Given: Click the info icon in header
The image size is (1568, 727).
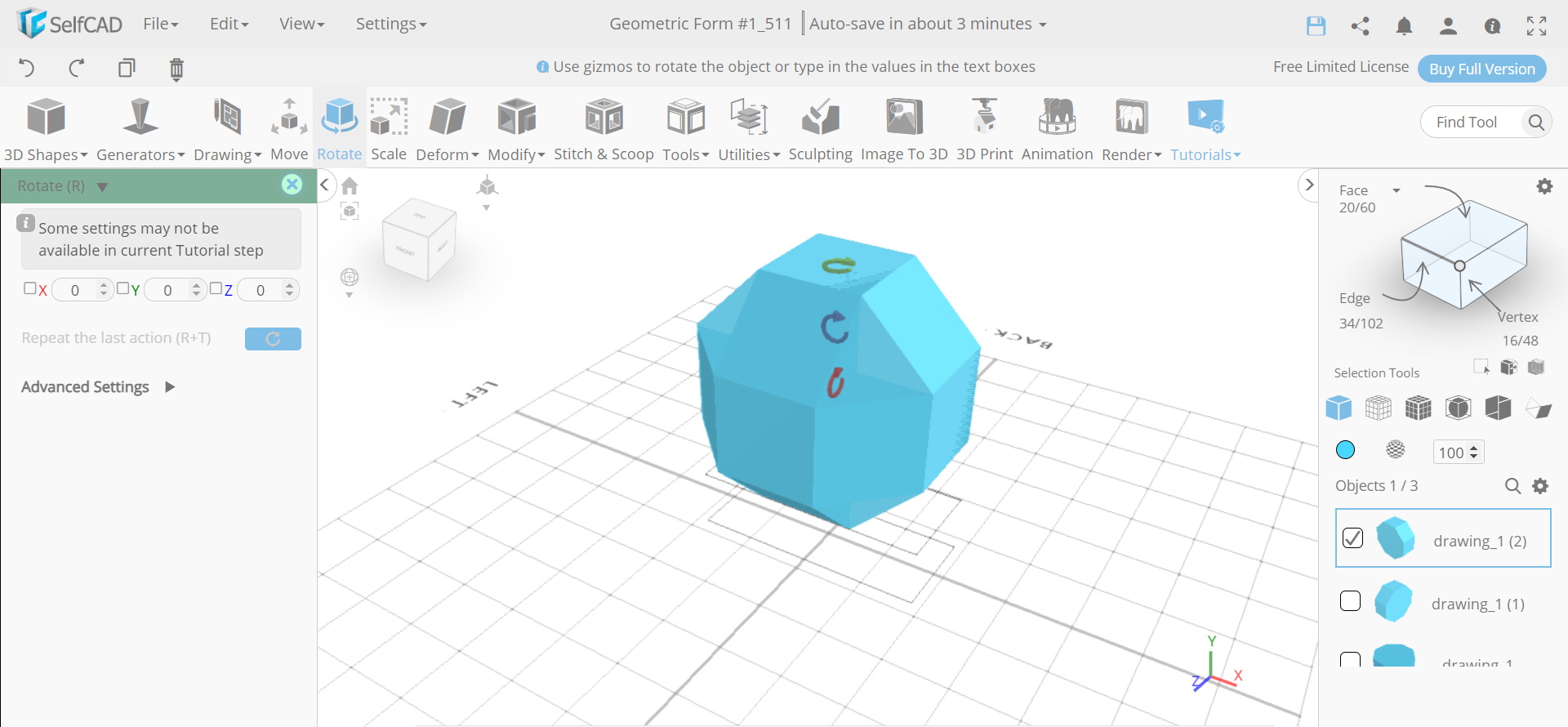Looking at the screenshot, I should (1493, 26).
